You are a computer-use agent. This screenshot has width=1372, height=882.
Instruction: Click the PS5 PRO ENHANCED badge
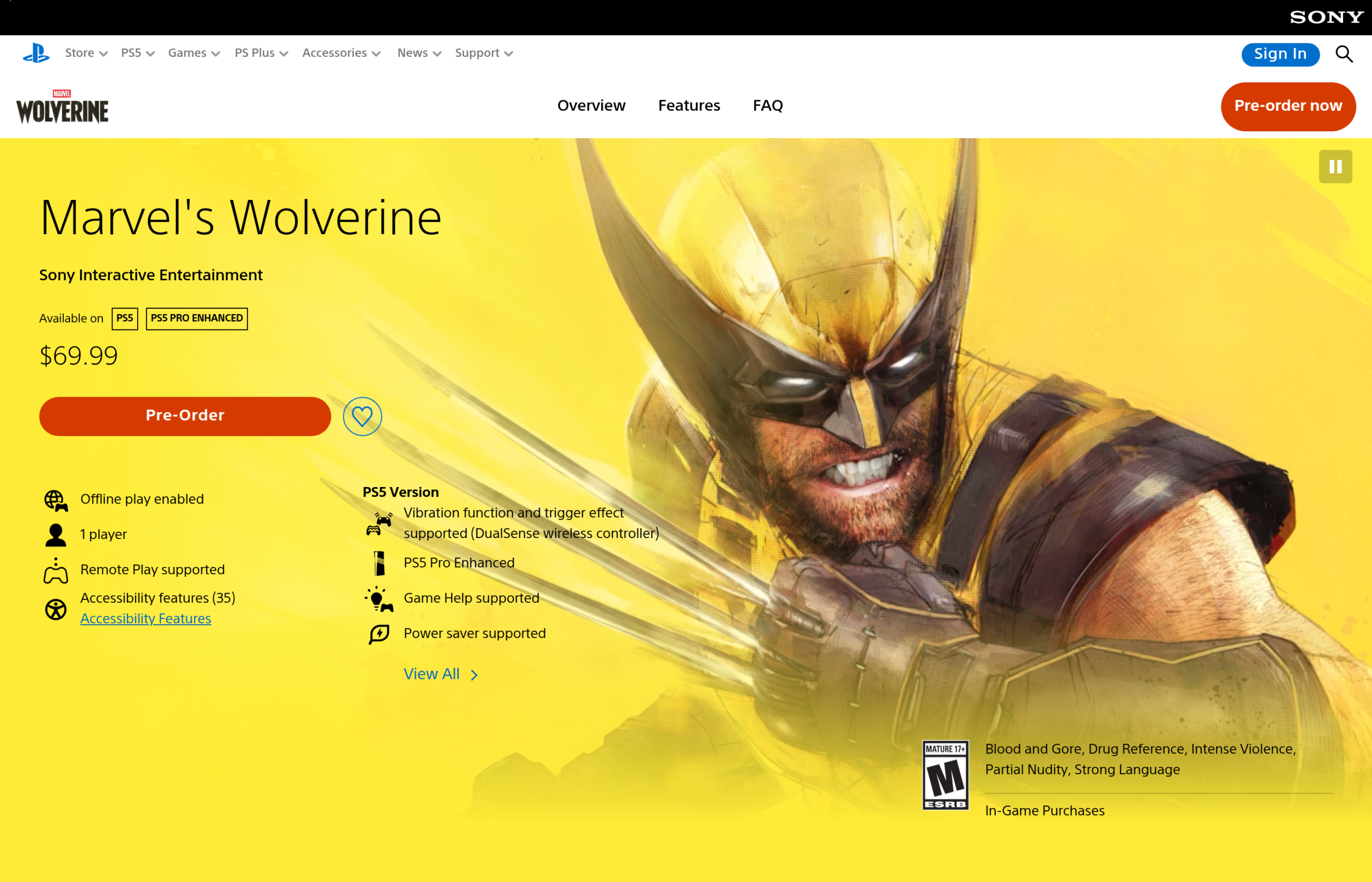pos(197,318)
